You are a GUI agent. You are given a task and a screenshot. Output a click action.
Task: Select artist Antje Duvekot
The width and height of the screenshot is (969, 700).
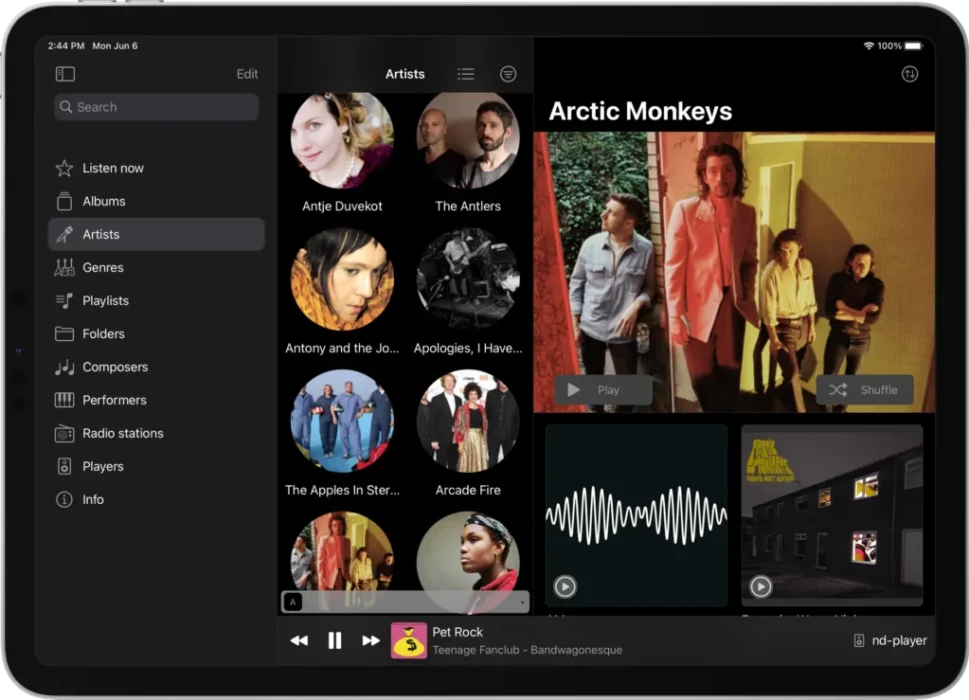(x=342, y=153)
